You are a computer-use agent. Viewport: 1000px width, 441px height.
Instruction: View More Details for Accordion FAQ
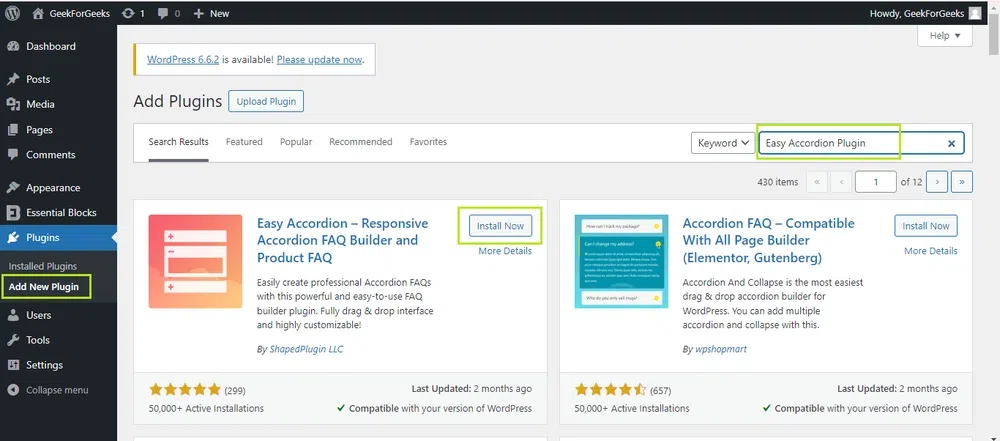coord(930,251)
